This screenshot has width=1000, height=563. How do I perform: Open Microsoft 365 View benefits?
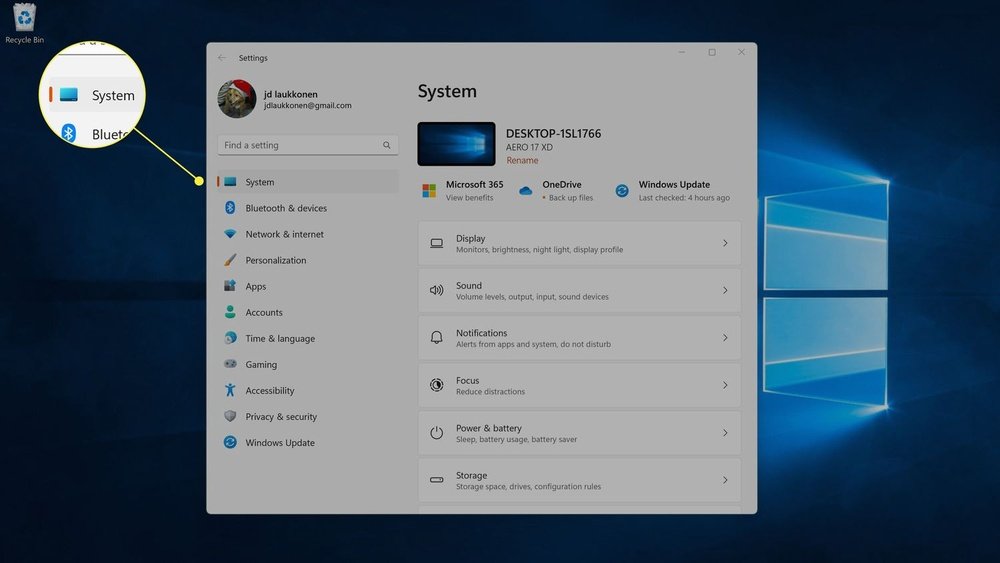[x=469, y=198]
